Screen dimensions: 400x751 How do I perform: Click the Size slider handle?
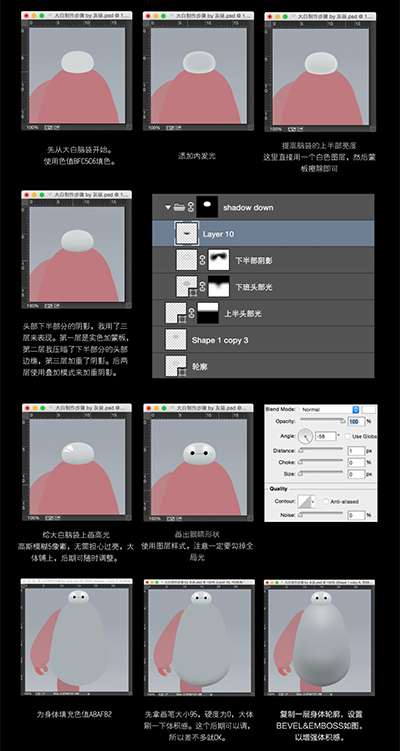301,475
